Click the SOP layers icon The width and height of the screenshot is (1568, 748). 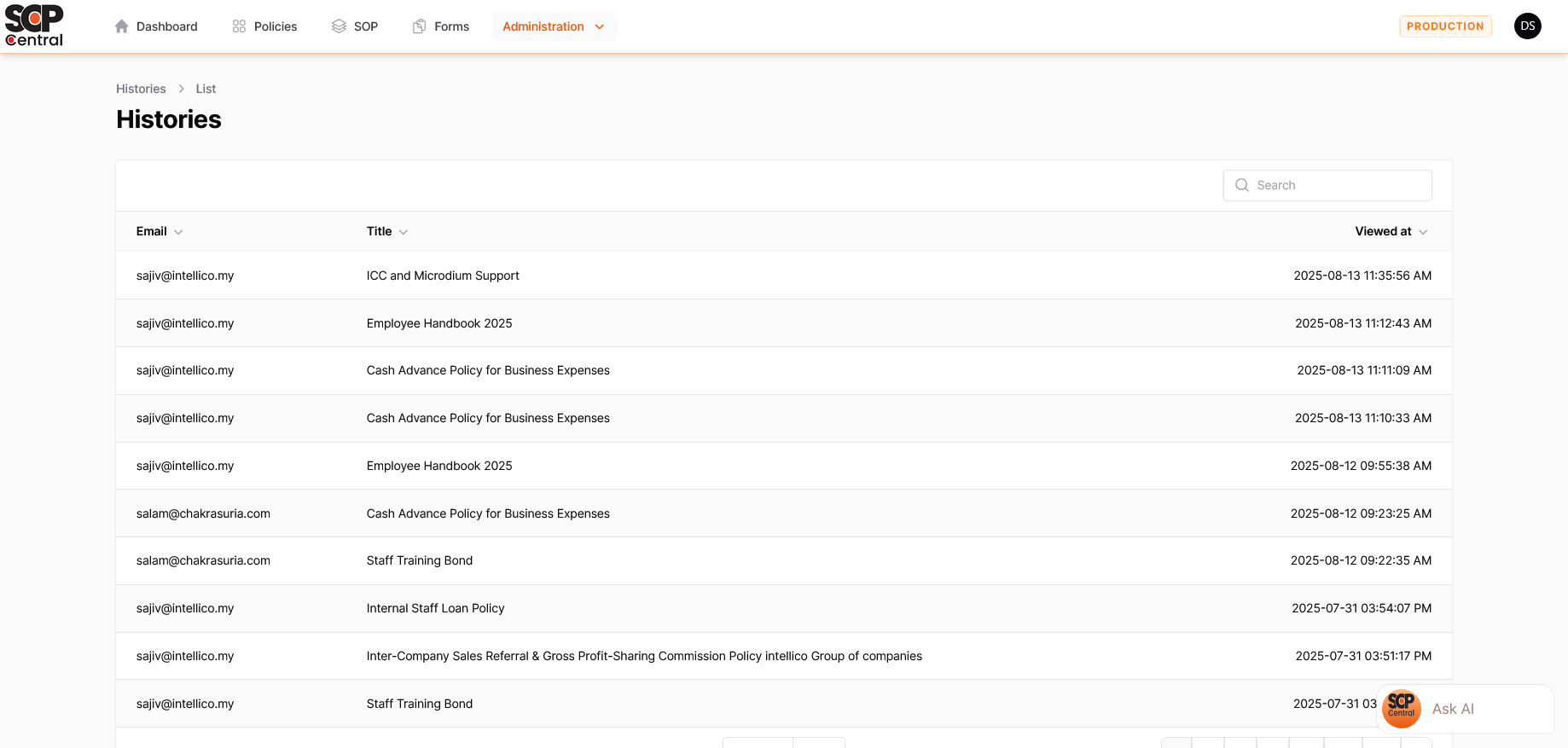(339, 26)
